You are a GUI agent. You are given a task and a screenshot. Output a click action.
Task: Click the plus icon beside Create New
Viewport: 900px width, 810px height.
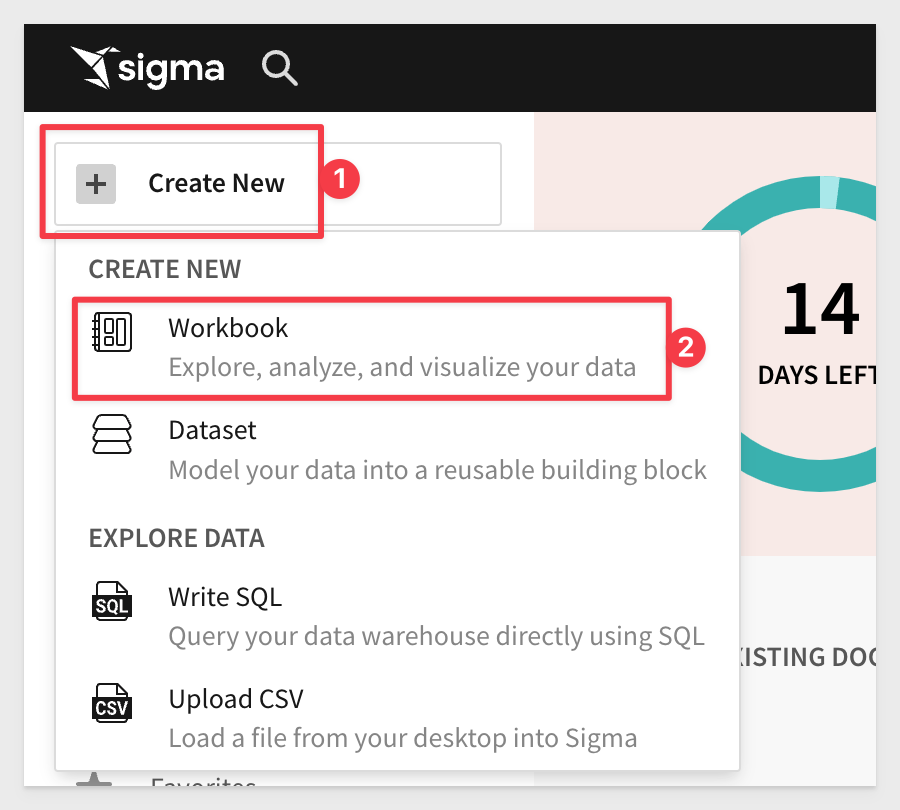click(96, 184)
